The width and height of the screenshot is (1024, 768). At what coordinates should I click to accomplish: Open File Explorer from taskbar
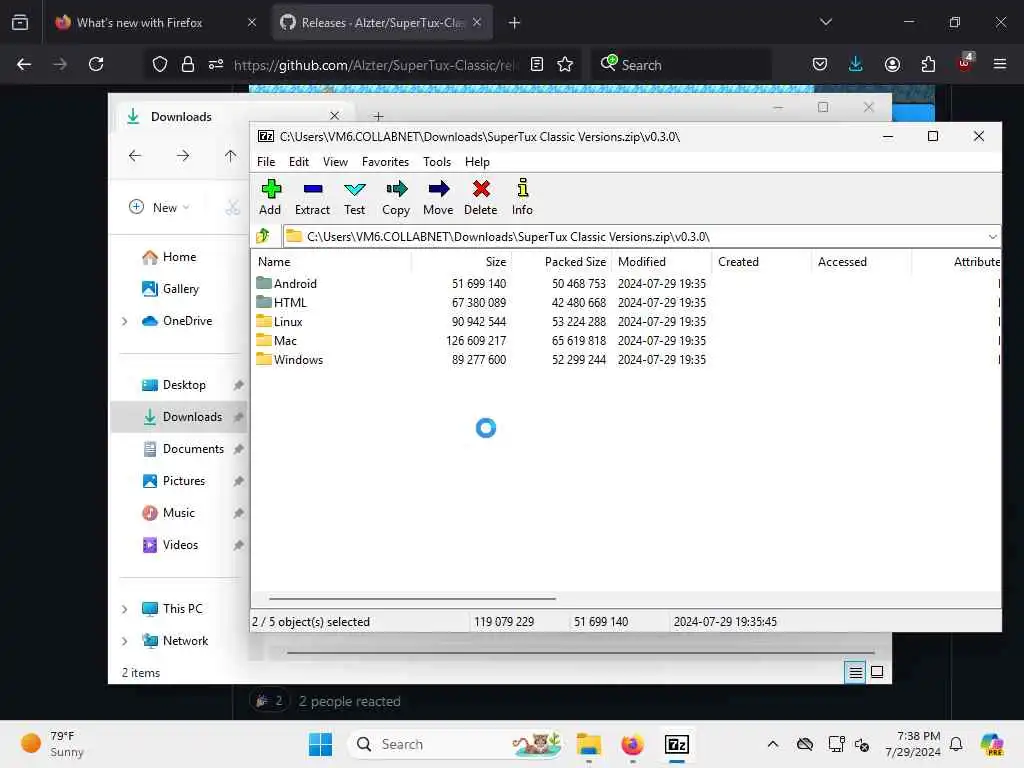(588, 744)
